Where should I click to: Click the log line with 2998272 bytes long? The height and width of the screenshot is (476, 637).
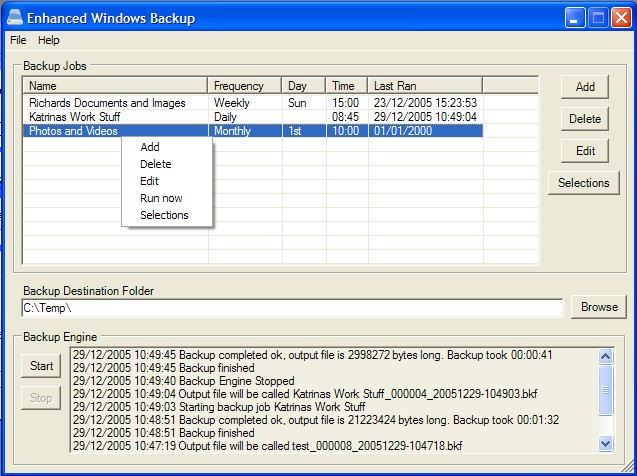click(312, 355)
